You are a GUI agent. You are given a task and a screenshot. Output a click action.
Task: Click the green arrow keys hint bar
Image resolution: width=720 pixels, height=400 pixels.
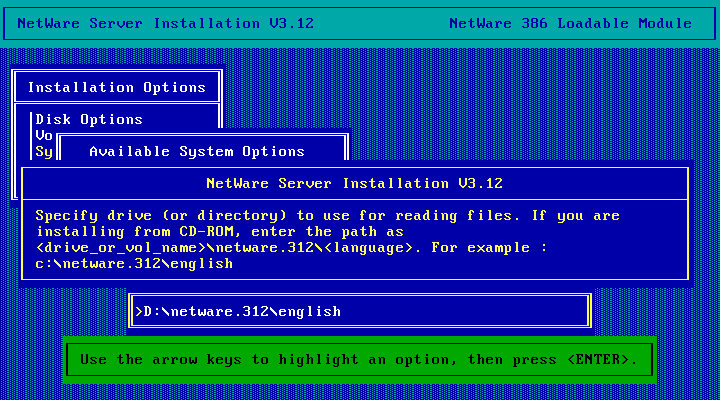(x=360, y=360)
